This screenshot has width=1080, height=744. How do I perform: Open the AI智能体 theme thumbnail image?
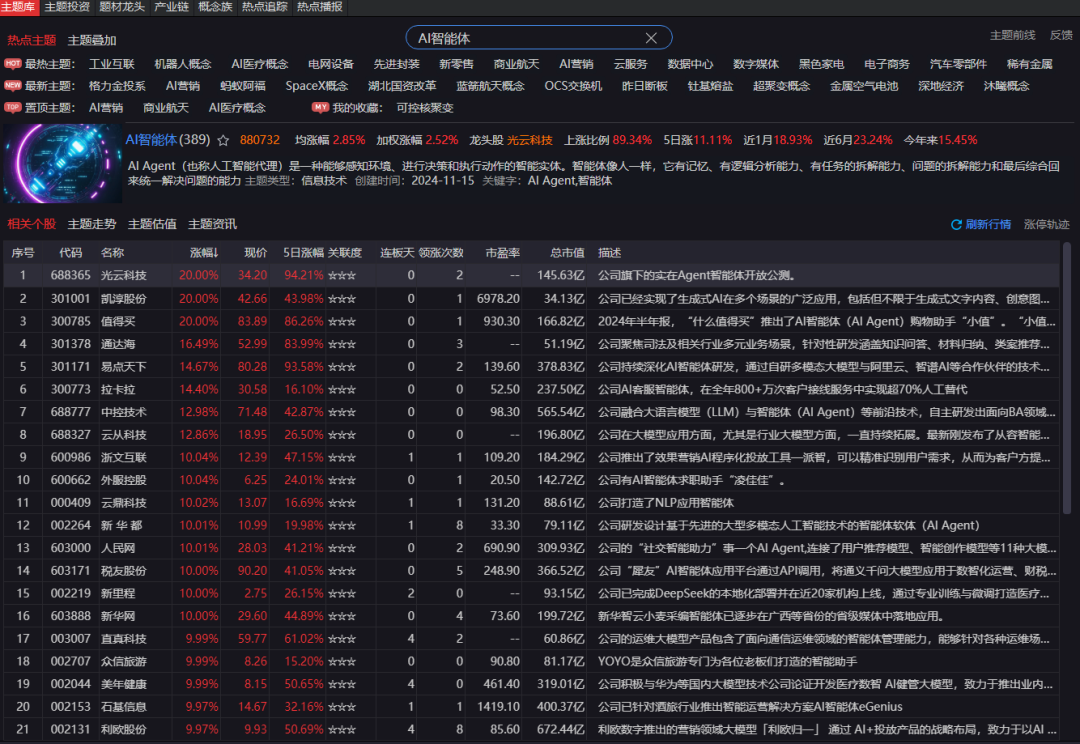(63, 164)
